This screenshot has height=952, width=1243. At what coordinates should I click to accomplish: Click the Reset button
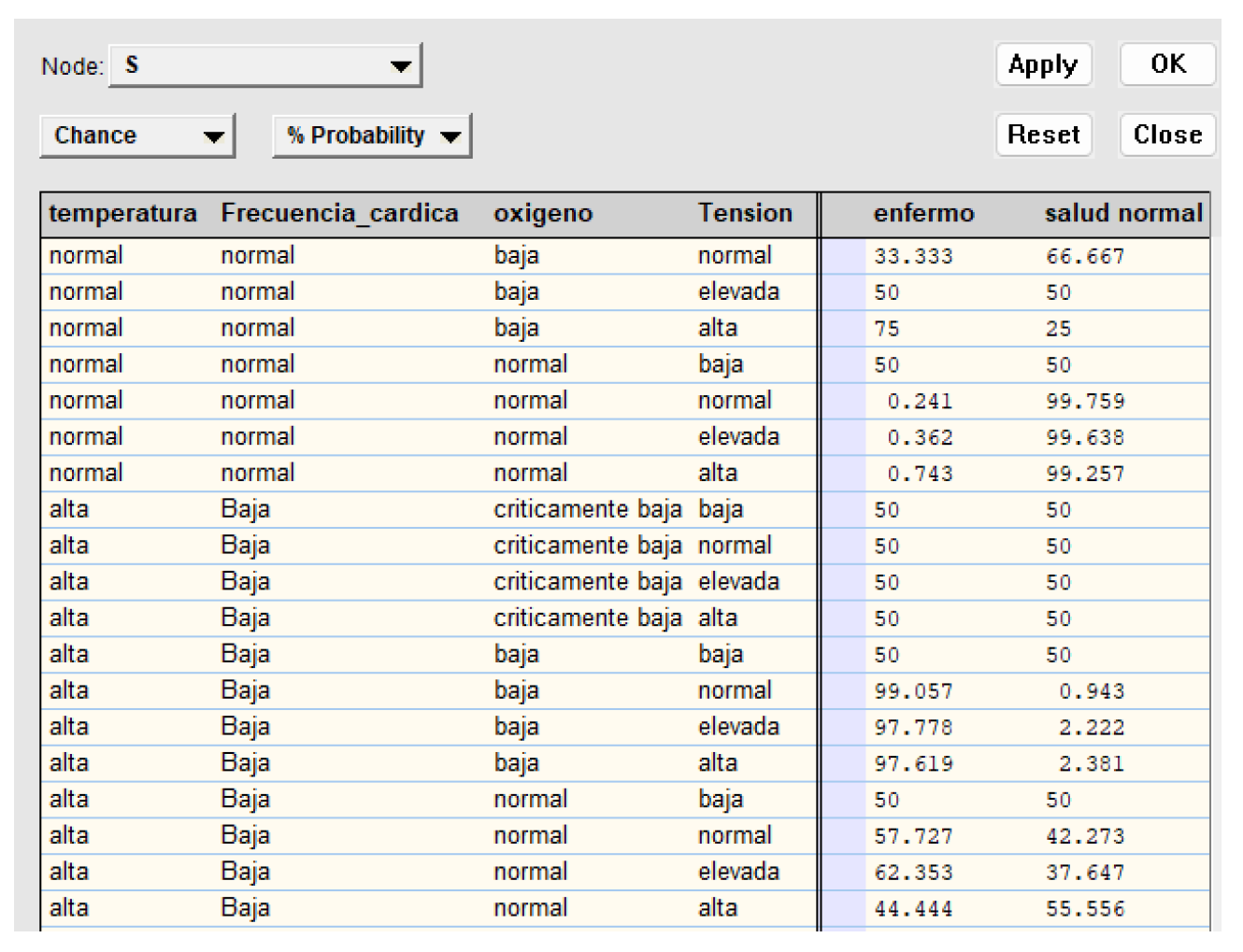pyautogui.click(x=1044, y=135)
